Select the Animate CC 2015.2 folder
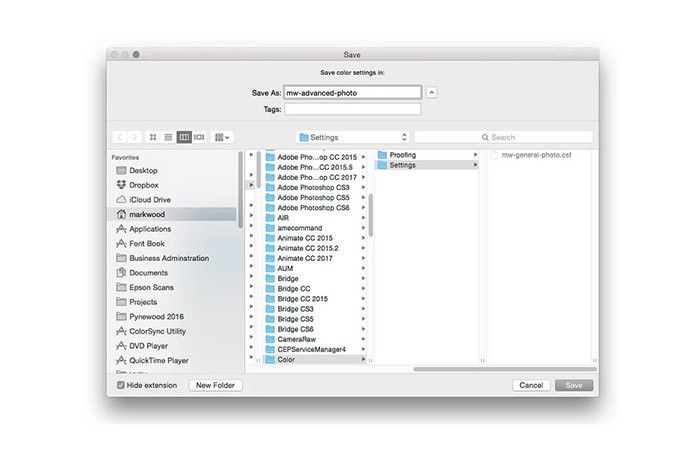 (315, 248)
